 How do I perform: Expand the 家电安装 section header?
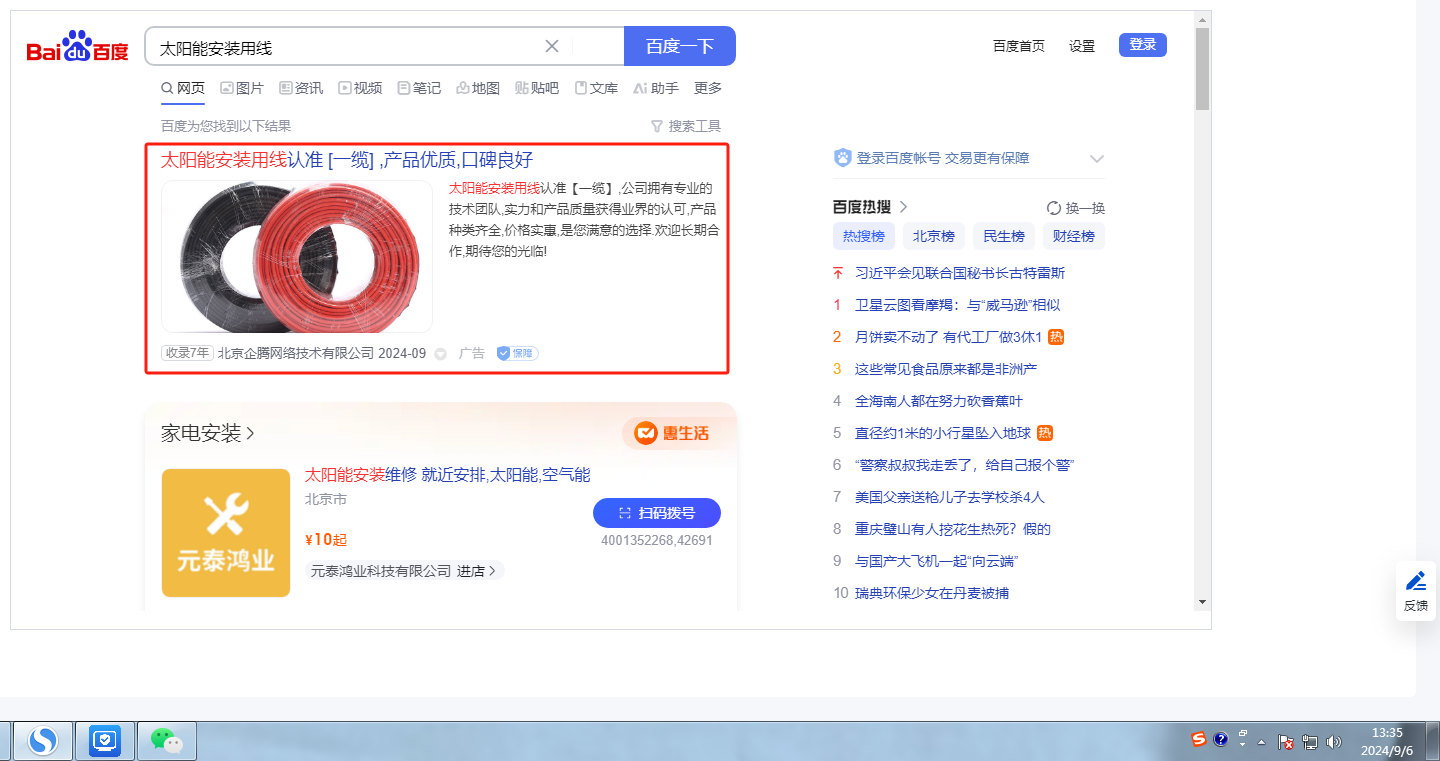209,433
